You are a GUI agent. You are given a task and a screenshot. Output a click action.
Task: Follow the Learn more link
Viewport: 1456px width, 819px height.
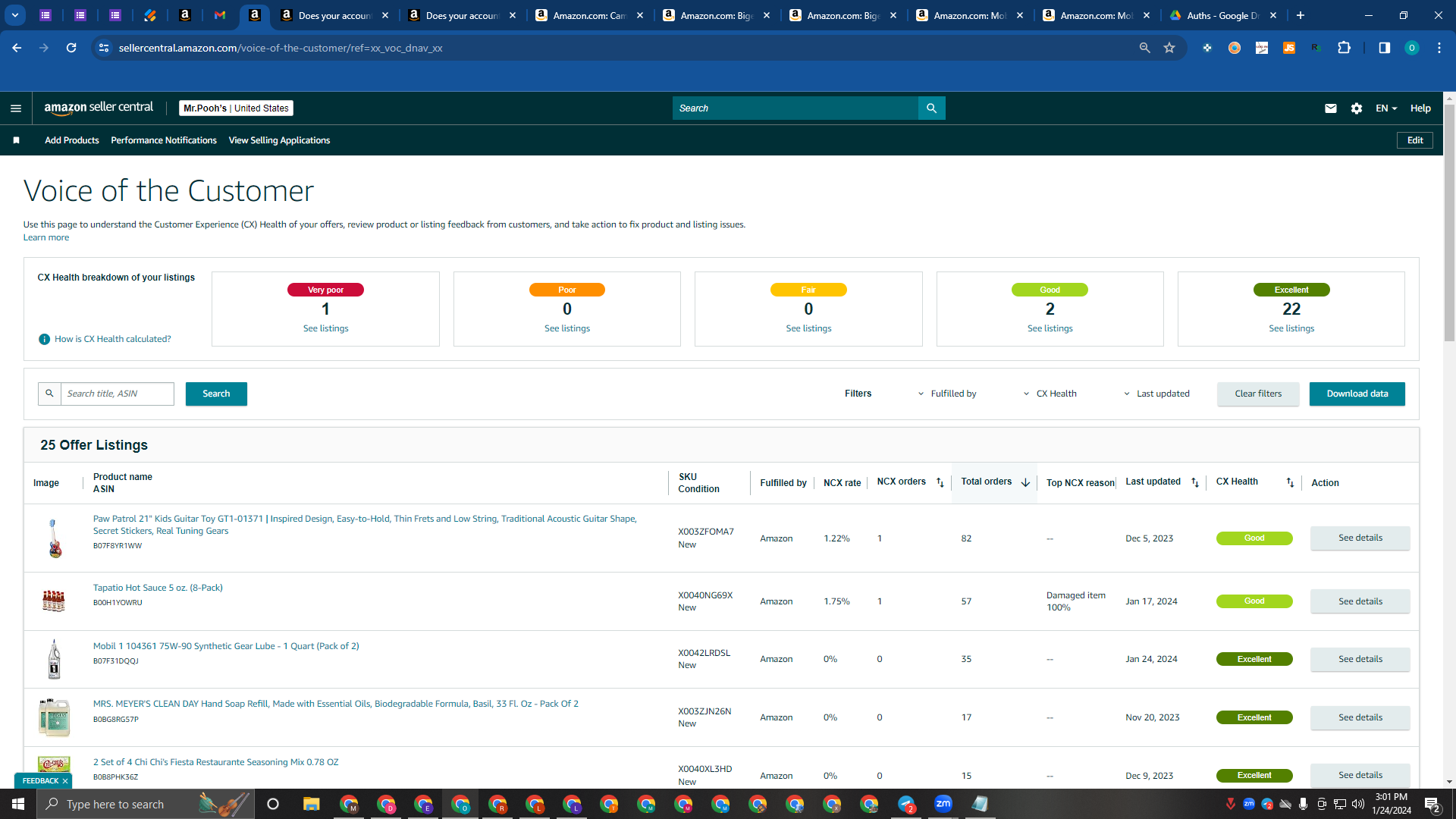(46, 237)
